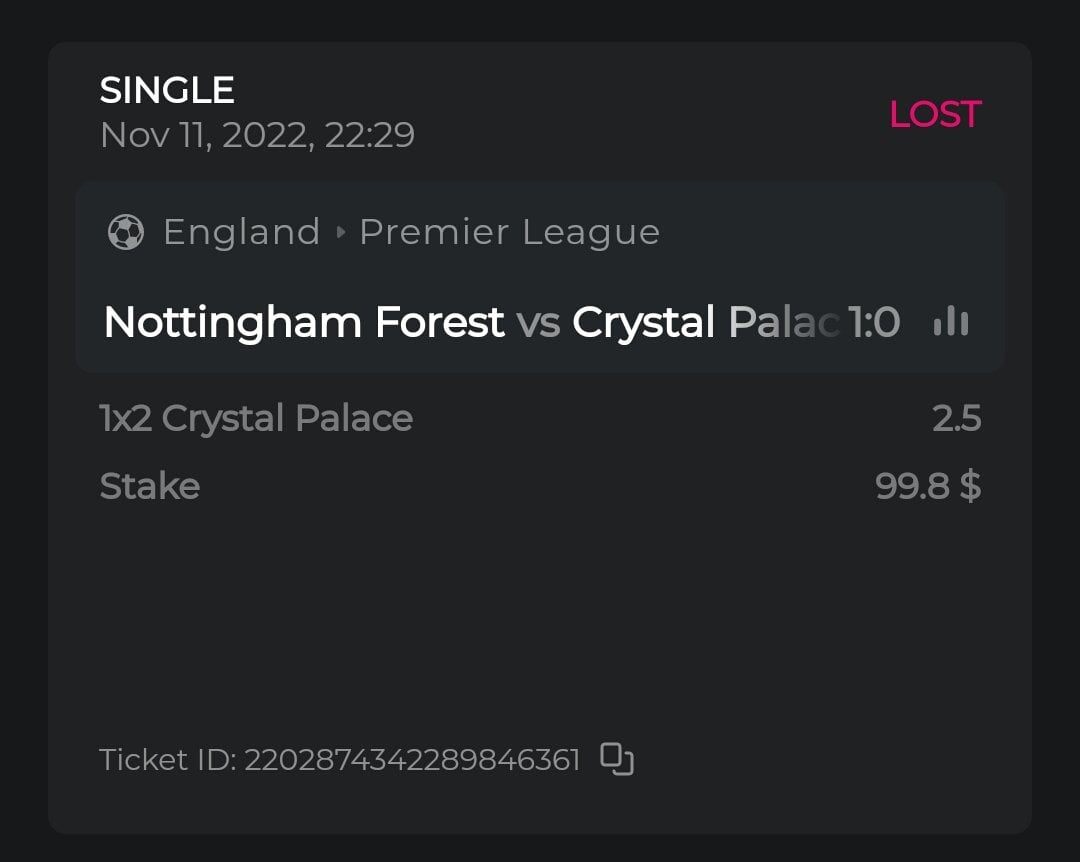Select the Ticket ID number text
Screen dimensions: 1080x862
412,760
